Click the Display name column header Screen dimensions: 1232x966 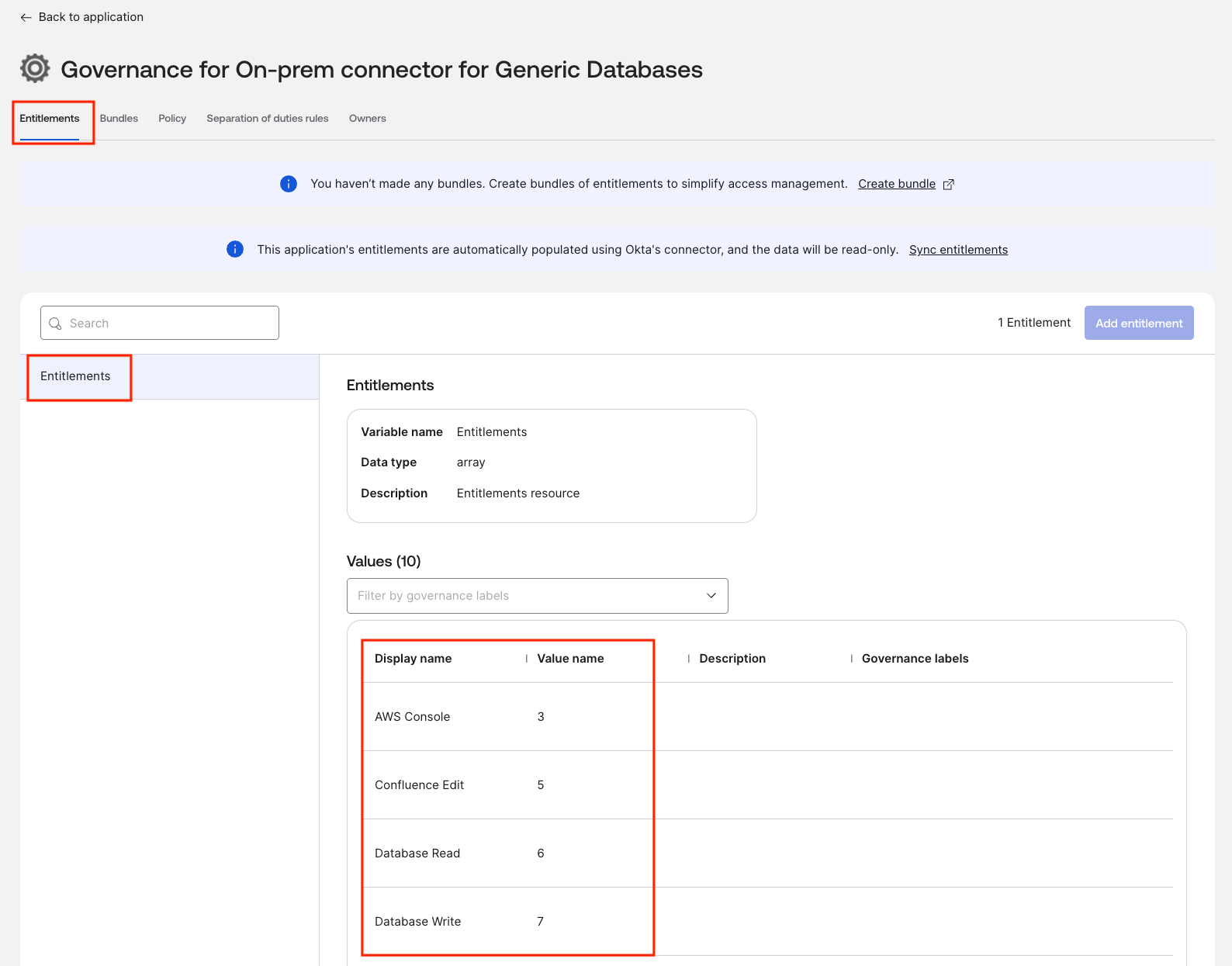pyautogui.click(x=414, y=659)
